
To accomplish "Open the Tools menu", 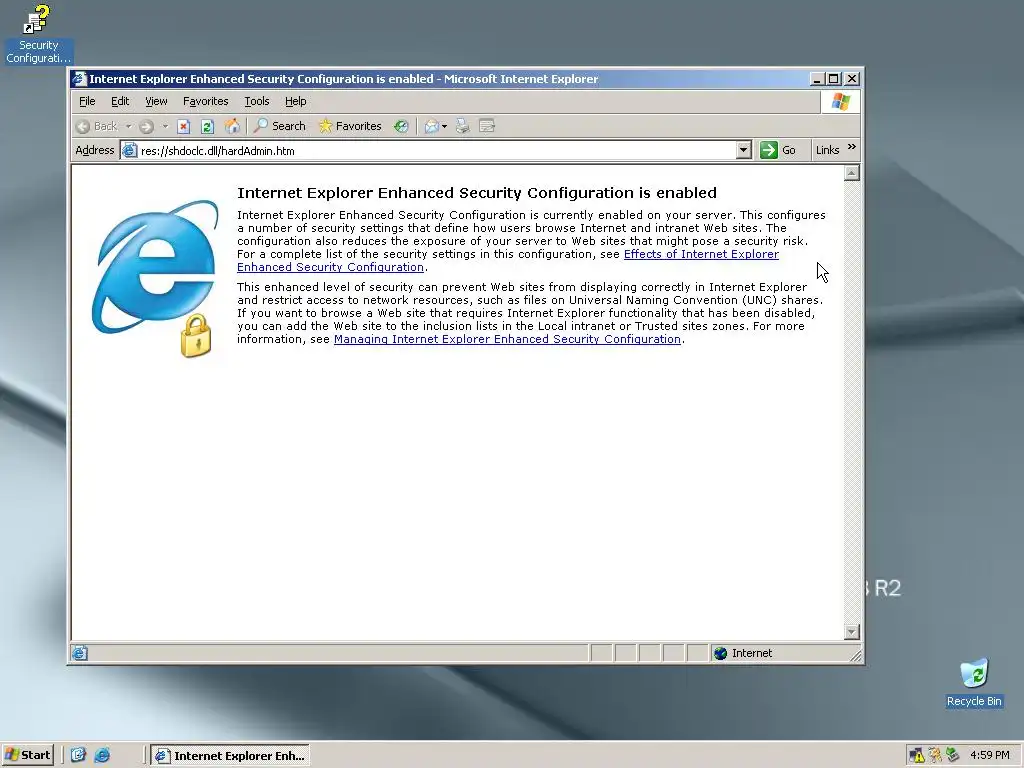I will [x=257, y=101].
